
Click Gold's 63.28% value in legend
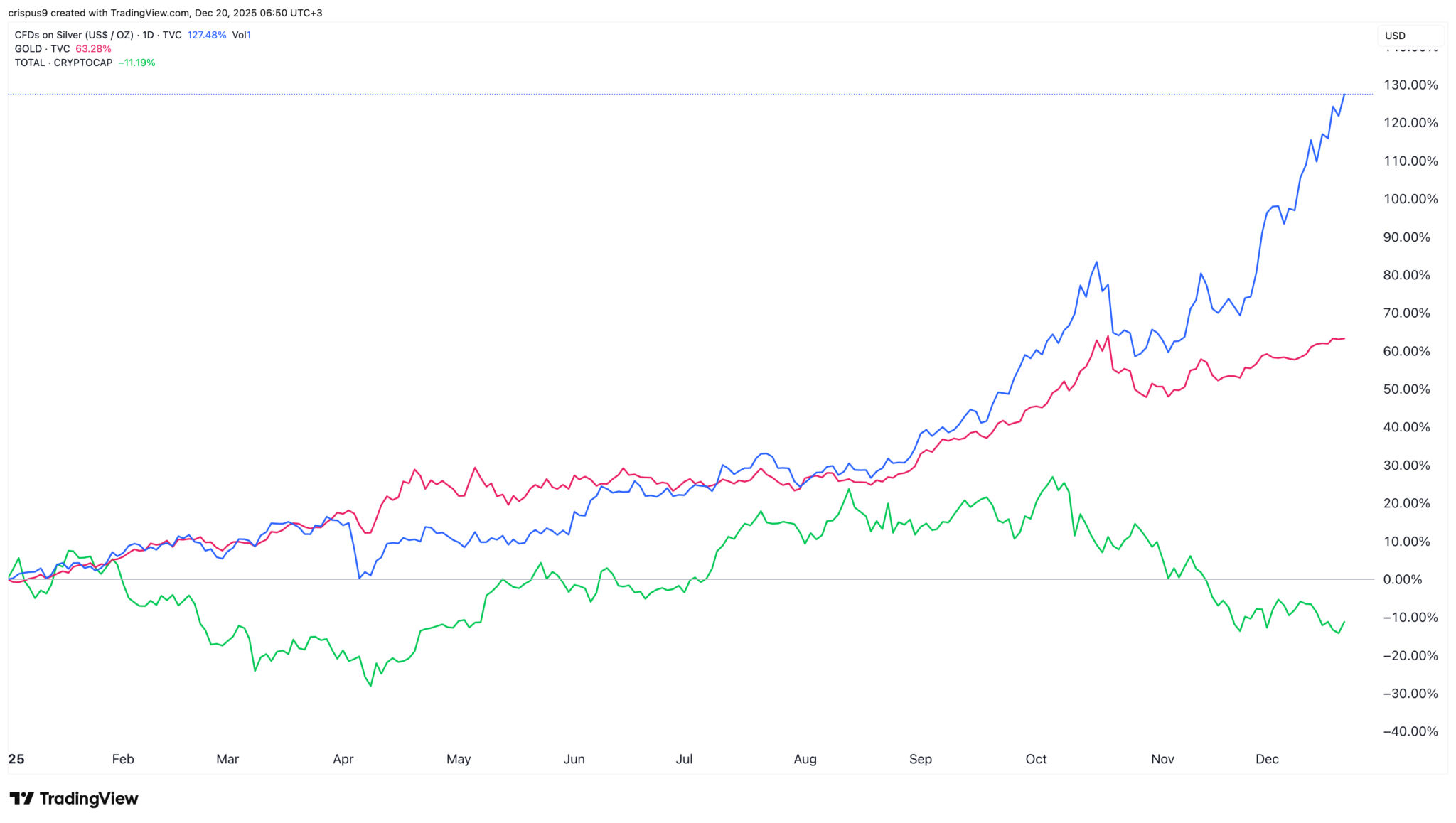(93, 49)
